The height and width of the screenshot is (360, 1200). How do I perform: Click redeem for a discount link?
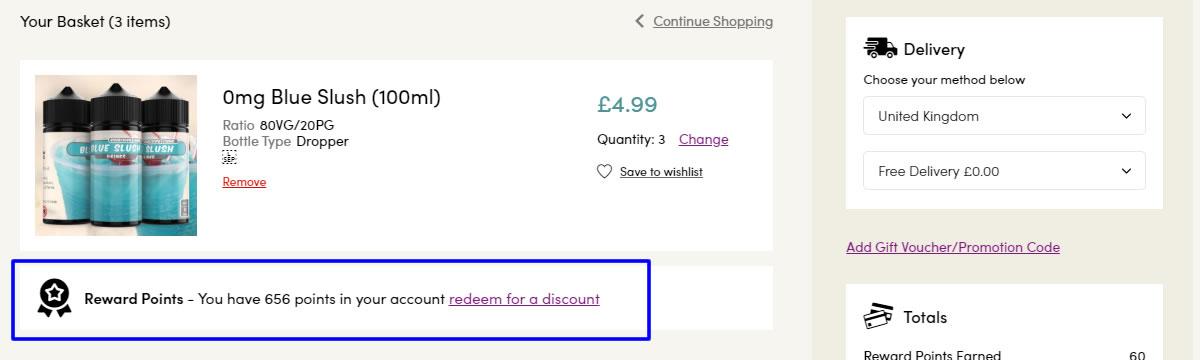[524, 298]
